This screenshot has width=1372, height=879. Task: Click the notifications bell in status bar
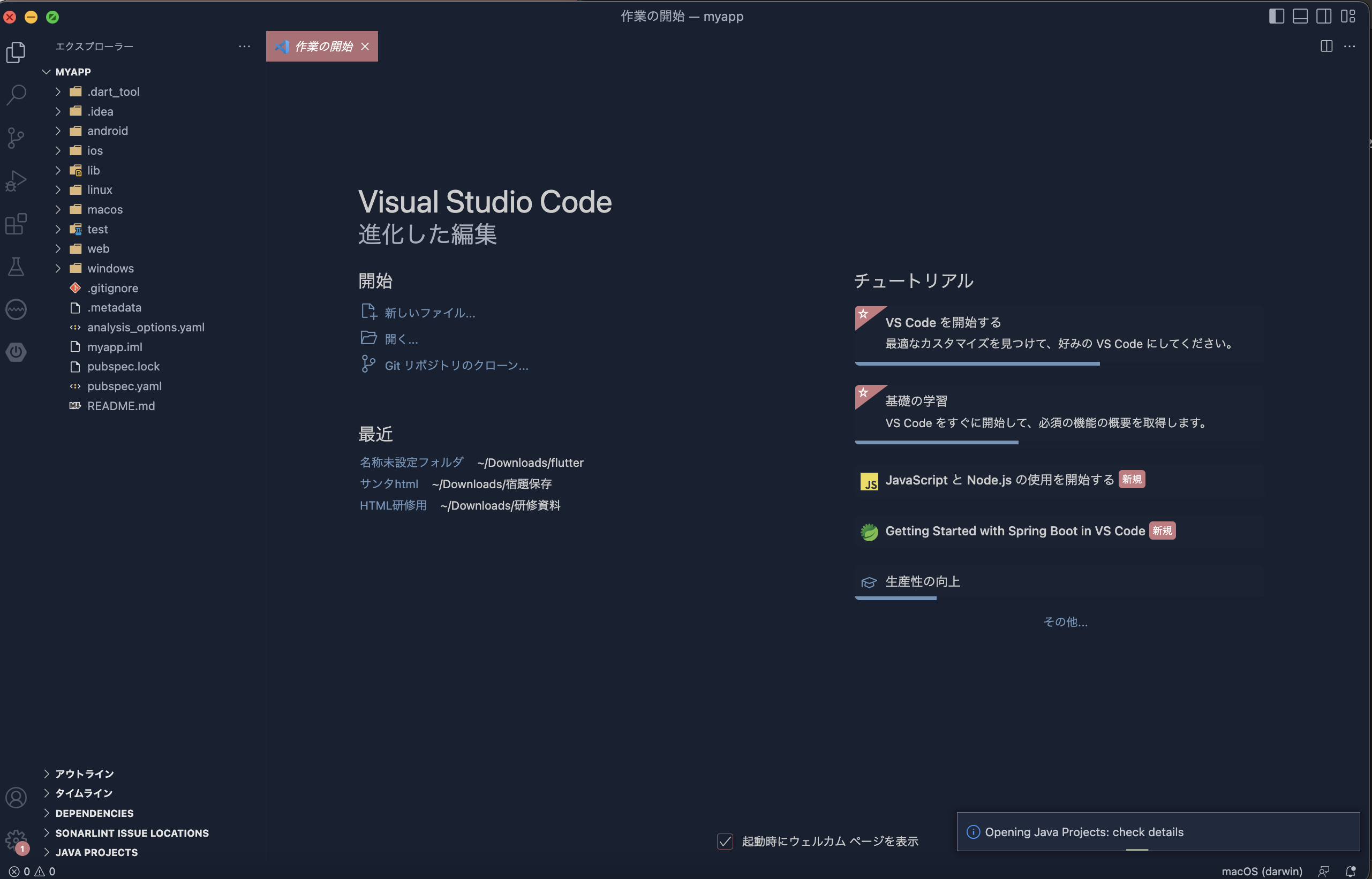[x=1350, y=871]
